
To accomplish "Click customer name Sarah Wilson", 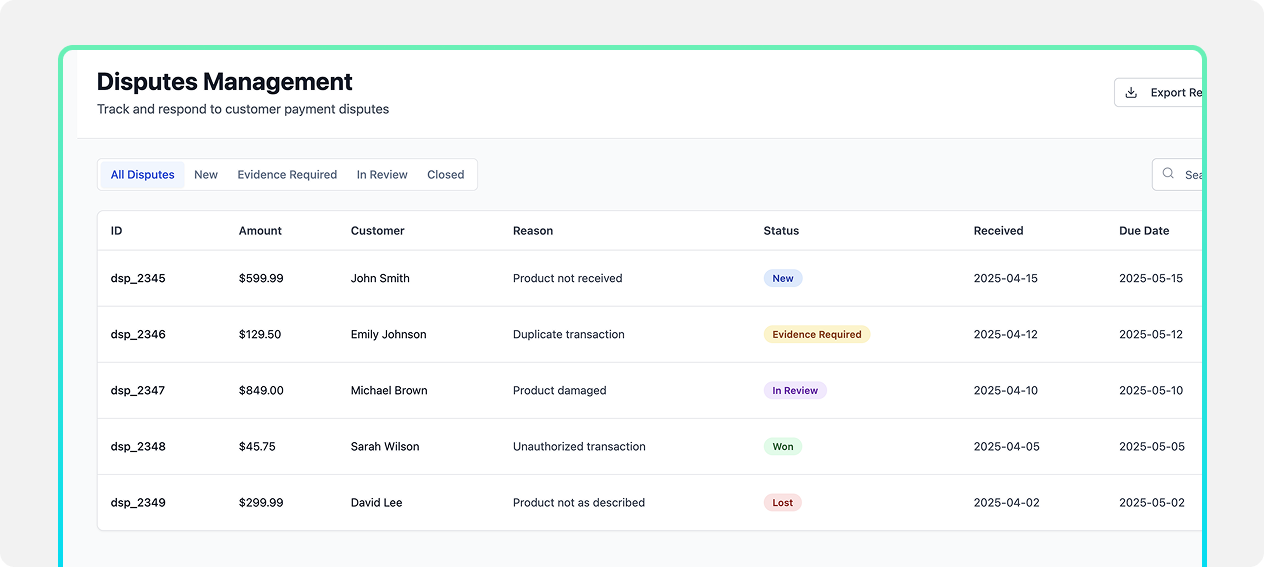I will click(x=385, y=447).
